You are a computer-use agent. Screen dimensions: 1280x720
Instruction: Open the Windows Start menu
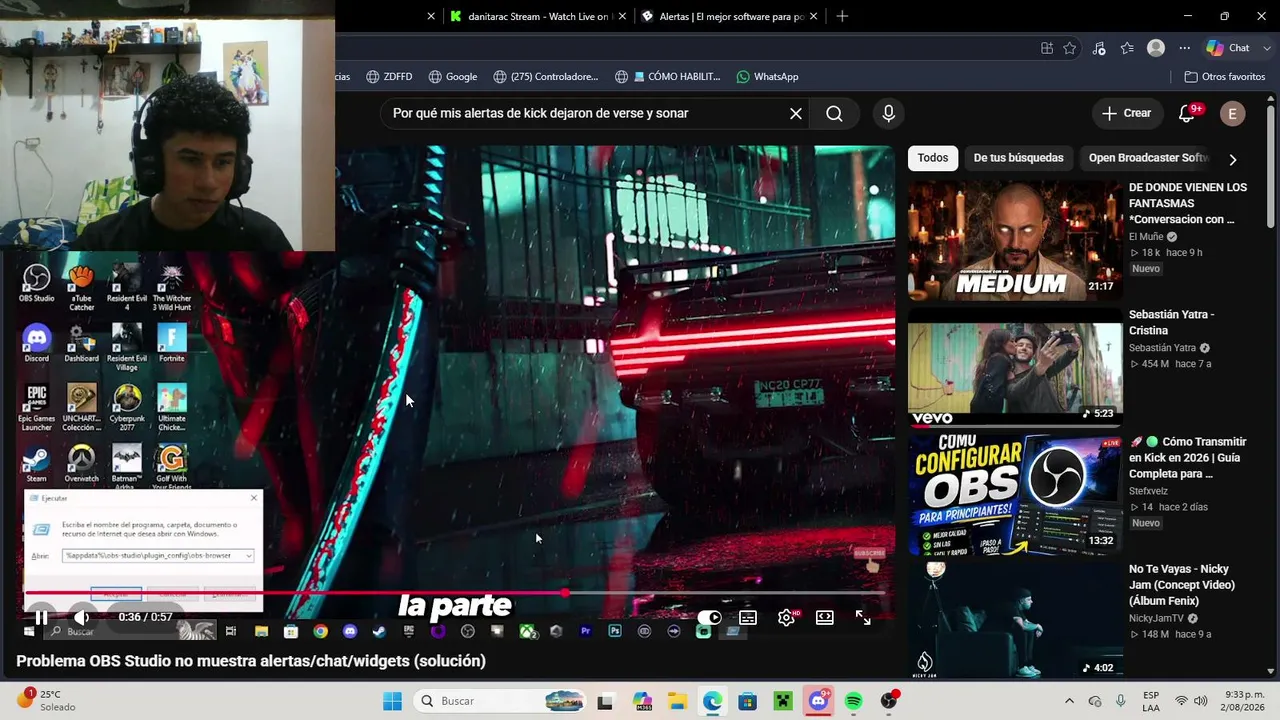(x=392, y=701)
